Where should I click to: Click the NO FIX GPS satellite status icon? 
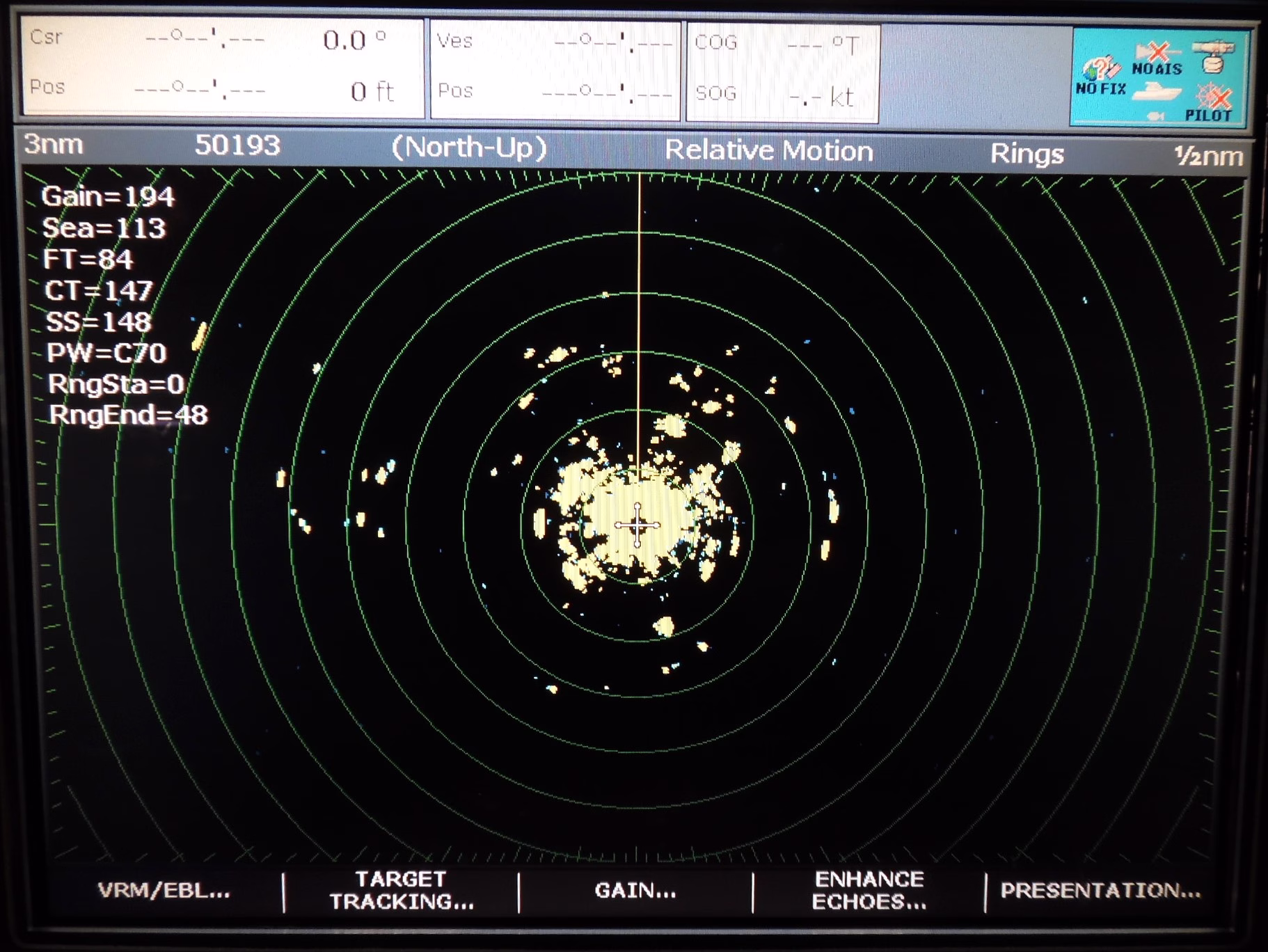pos(1100,76)
